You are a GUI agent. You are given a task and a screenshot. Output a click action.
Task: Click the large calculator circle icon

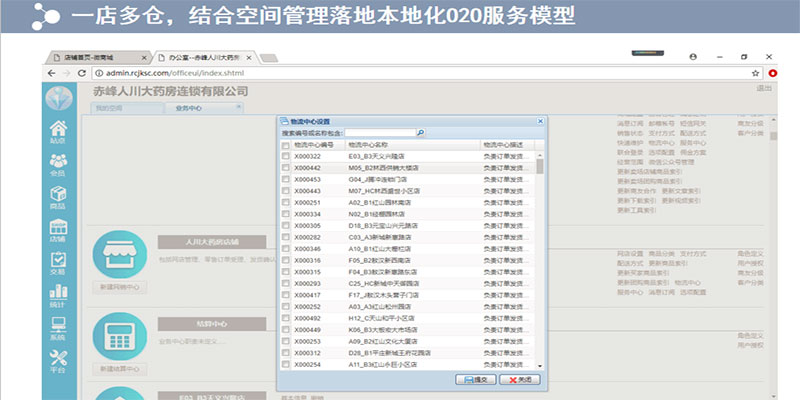[x=120, y=336]
